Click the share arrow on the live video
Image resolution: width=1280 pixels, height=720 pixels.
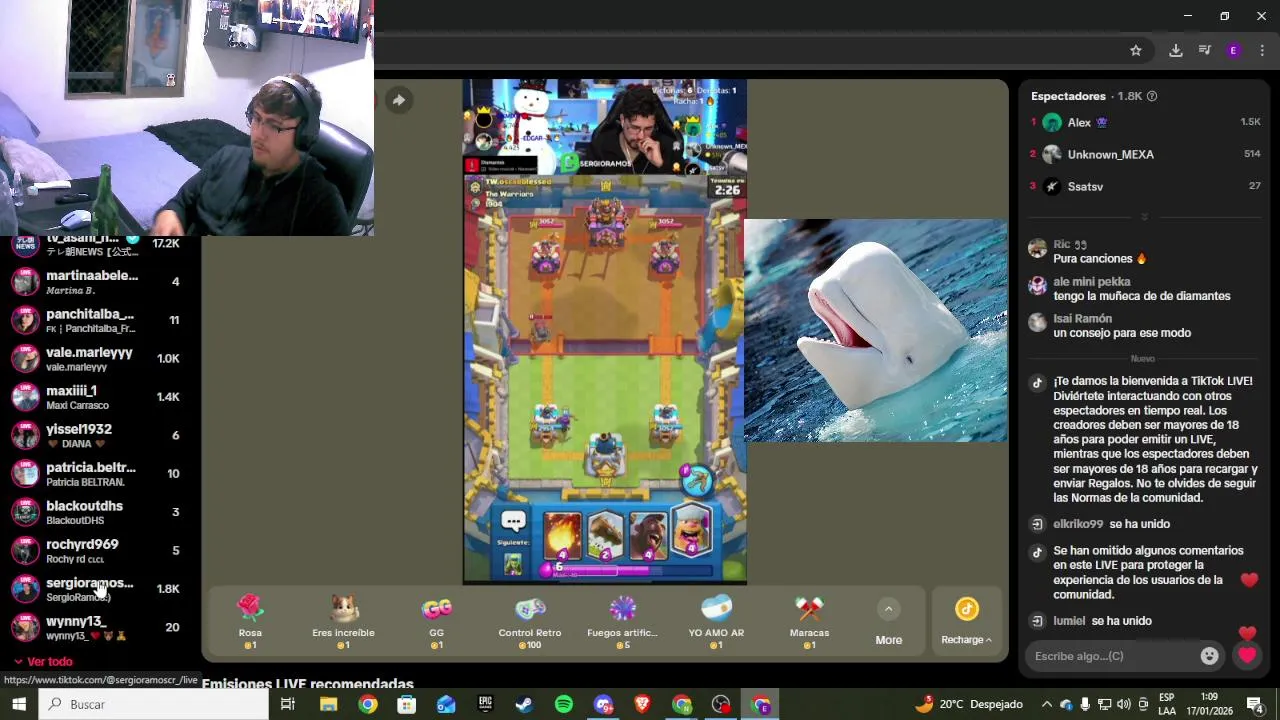tap(398, 100)
